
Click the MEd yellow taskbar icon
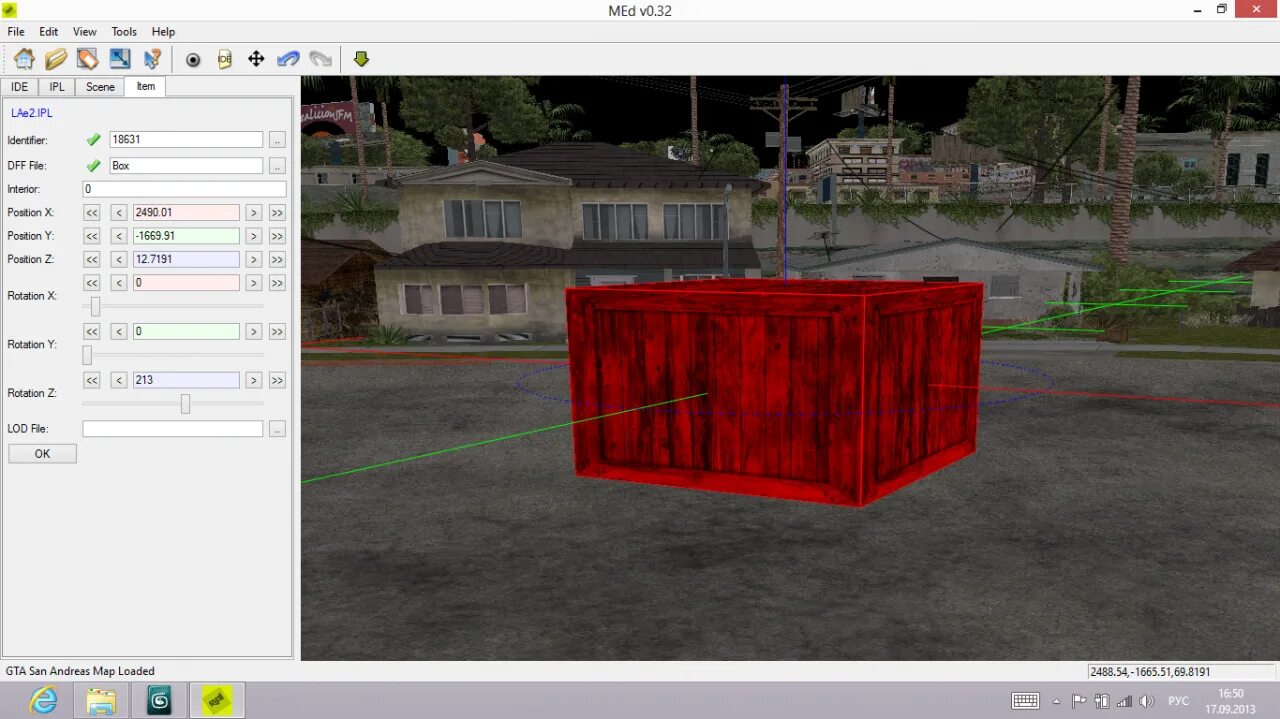click(x=217, y=701)
